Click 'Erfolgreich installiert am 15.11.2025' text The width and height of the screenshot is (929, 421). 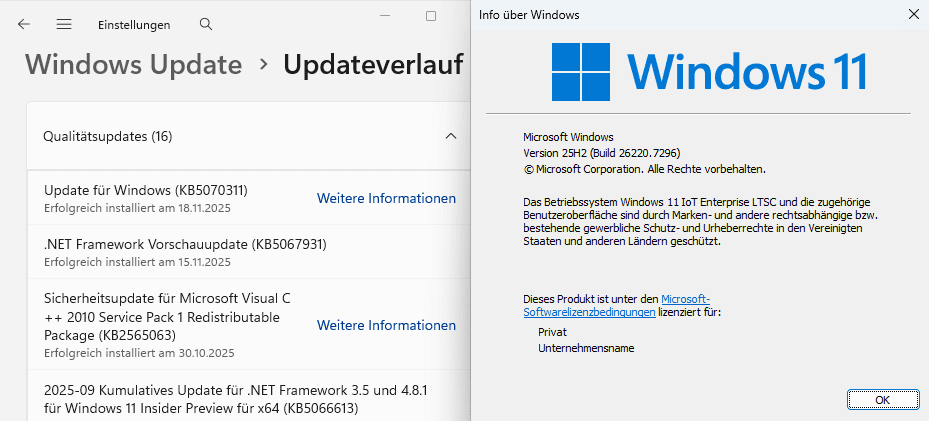[137, 262]
